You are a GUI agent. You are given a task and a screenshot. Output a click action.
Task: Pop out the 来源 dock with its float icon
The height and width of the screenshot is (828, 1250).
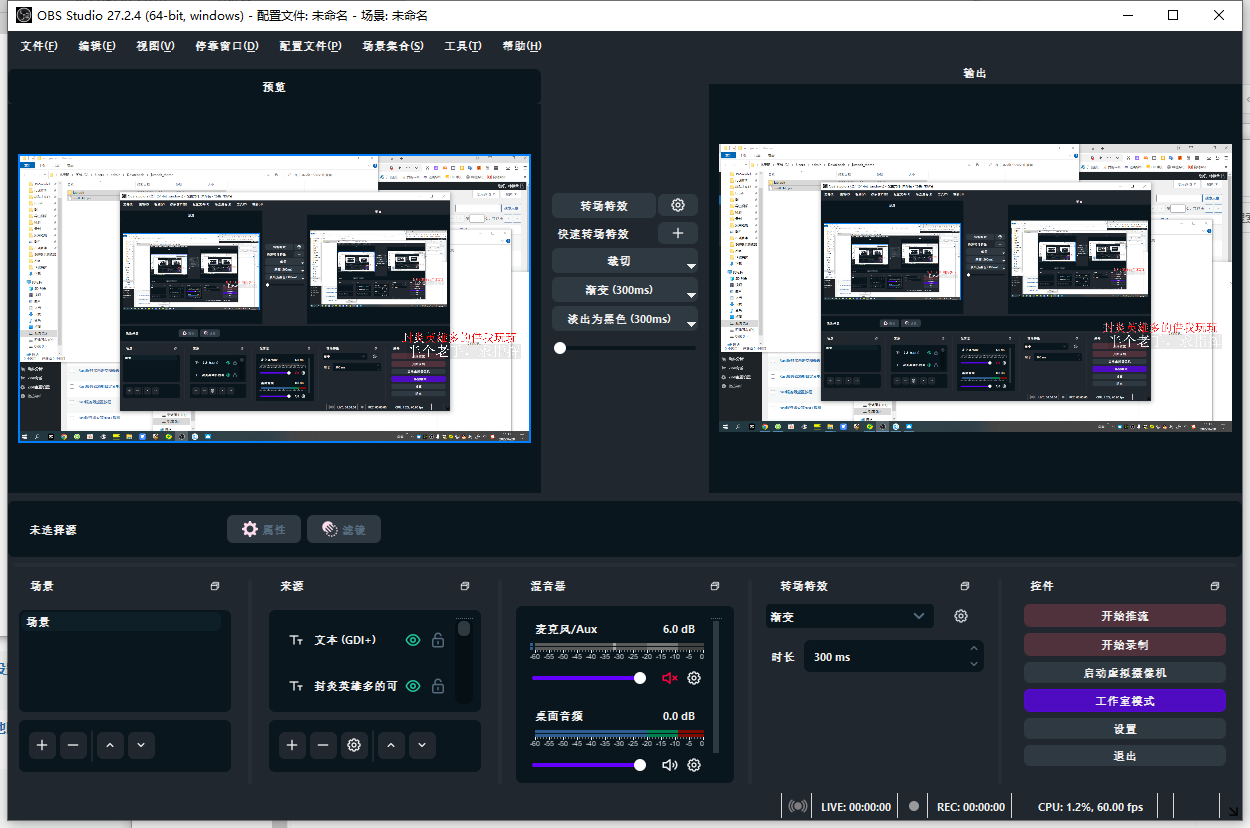[465, 586]
